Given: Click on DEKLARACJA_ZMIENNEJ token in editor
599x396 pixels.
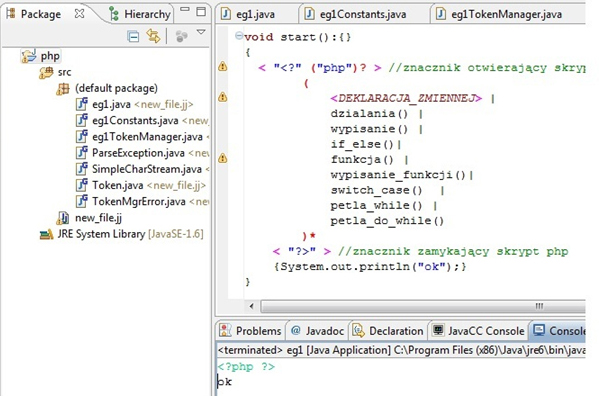Looking at the screenshot, I should point(406,99).
